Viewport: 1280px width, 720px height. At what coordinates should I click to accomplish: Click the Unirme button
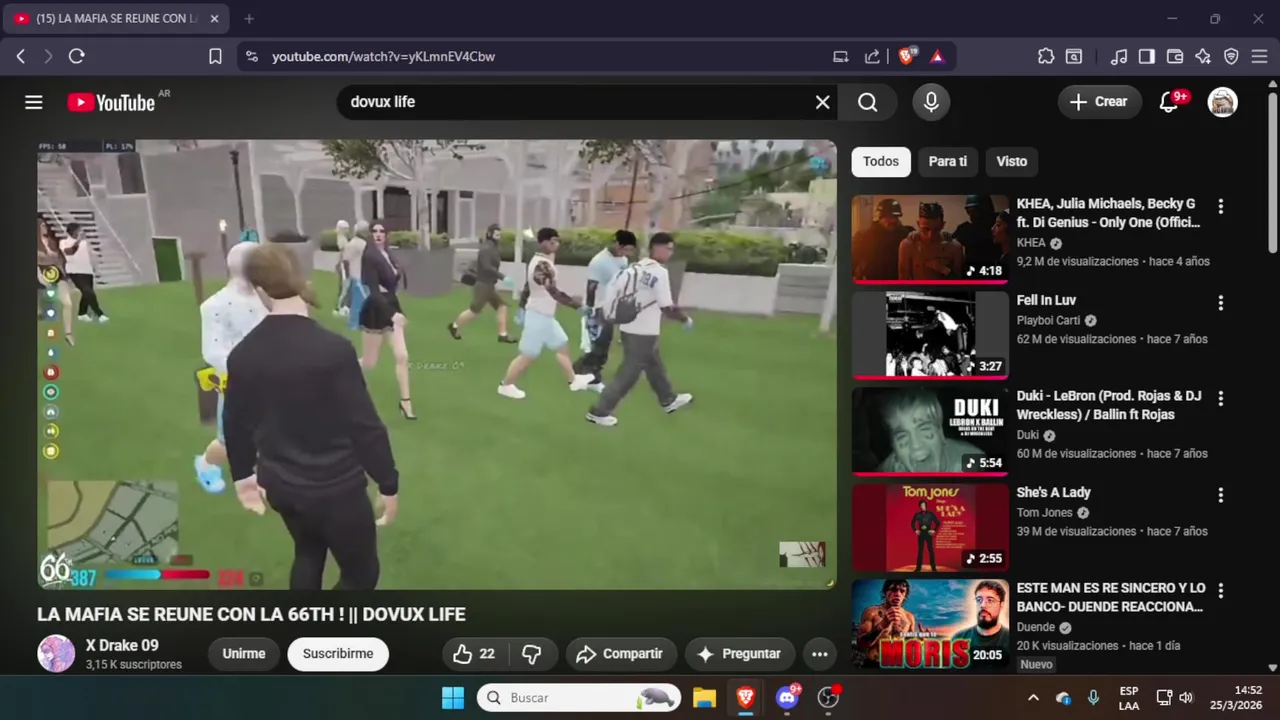coord(244,654)
